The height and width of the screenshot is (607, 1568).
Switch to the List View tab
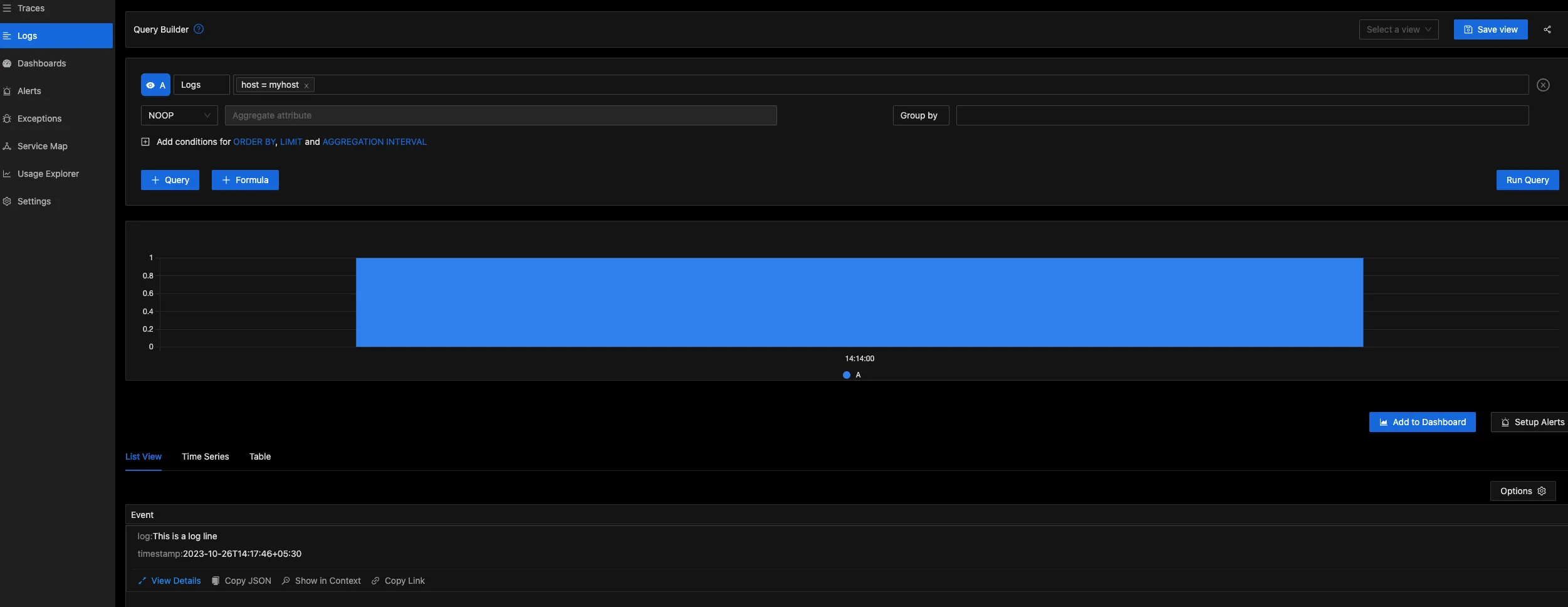pyautogui.click(x=144, y=457)
